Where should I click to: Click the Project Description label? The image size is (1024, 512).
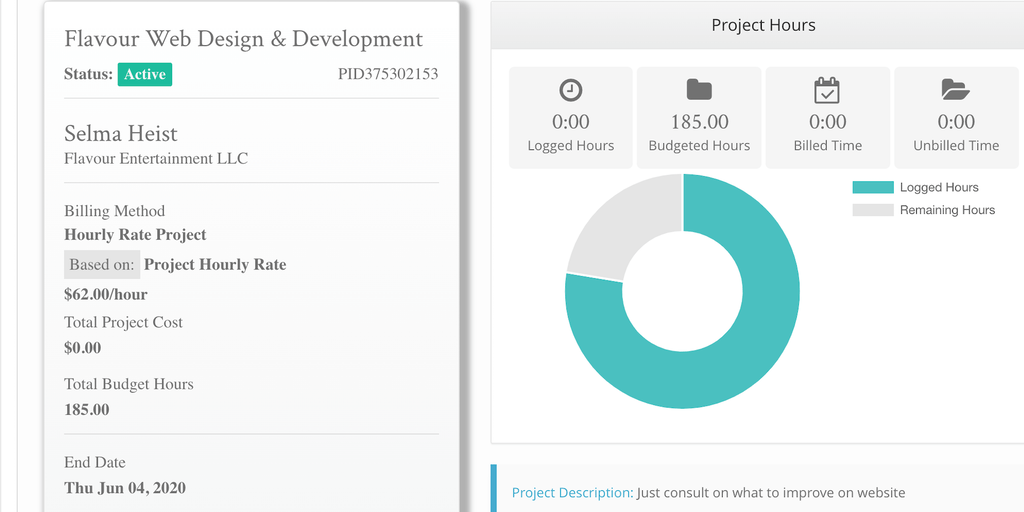click(572, 492)
